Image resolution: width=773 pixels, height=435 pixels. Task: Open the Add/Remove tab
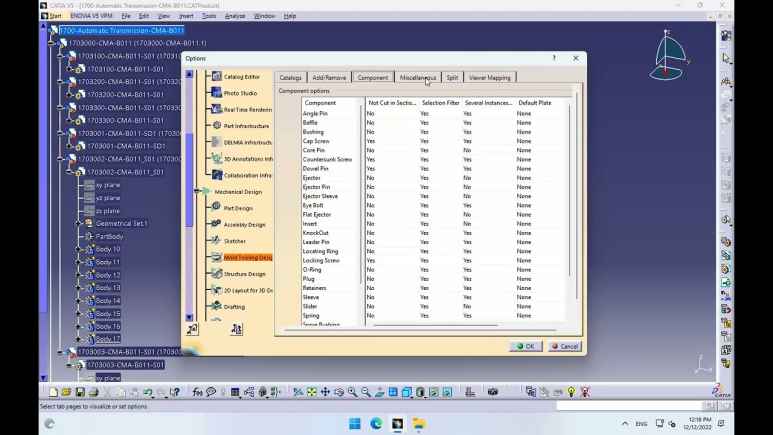329,77
